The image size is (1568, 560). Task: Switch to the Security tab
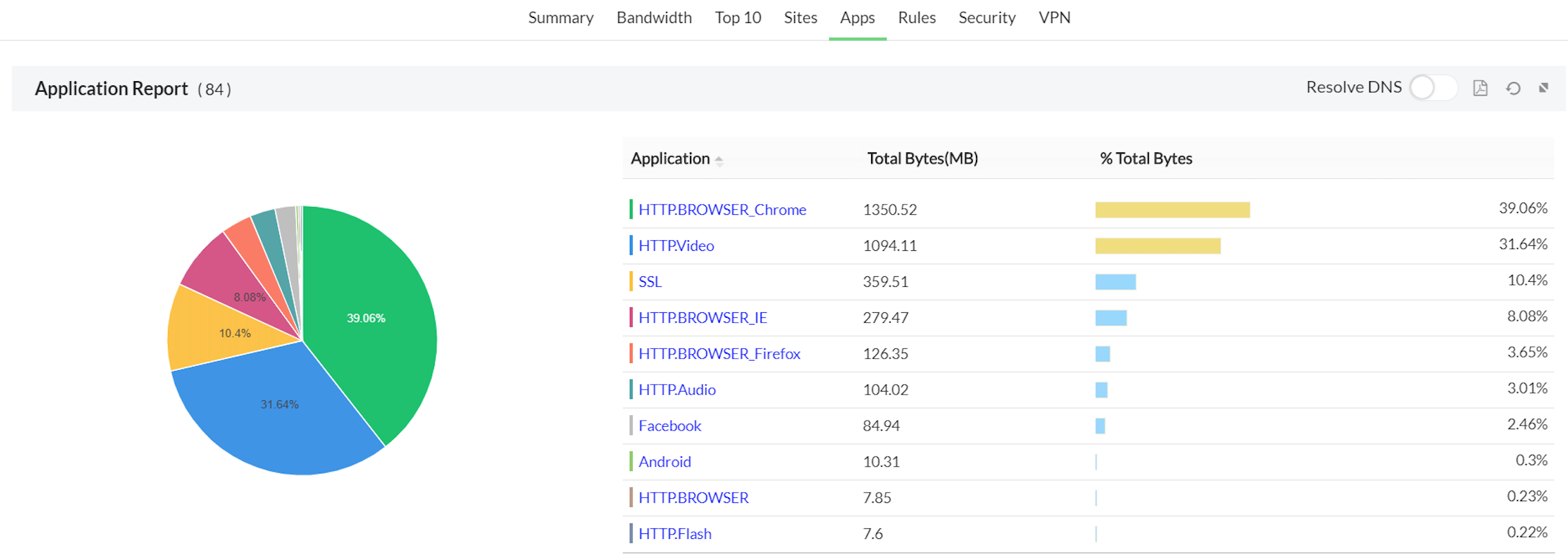pyautogui.click(x=986, y=17)
